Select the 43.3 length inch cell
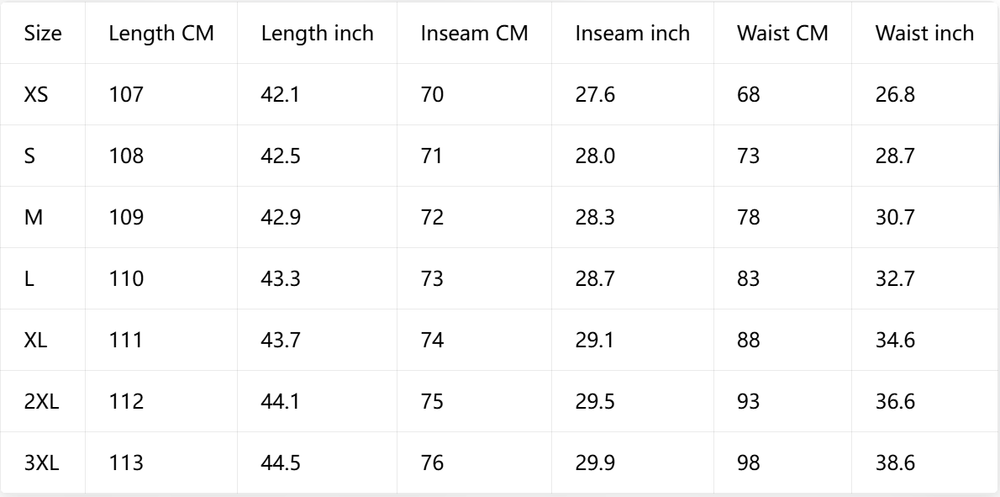 (317, 279)
